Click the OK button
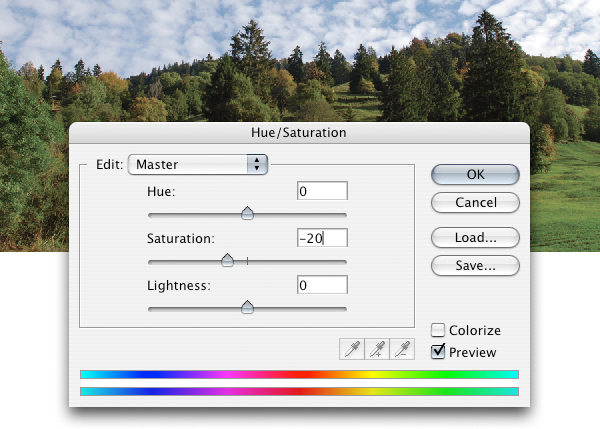The image size is (600, 429). (x=475, y=175)
